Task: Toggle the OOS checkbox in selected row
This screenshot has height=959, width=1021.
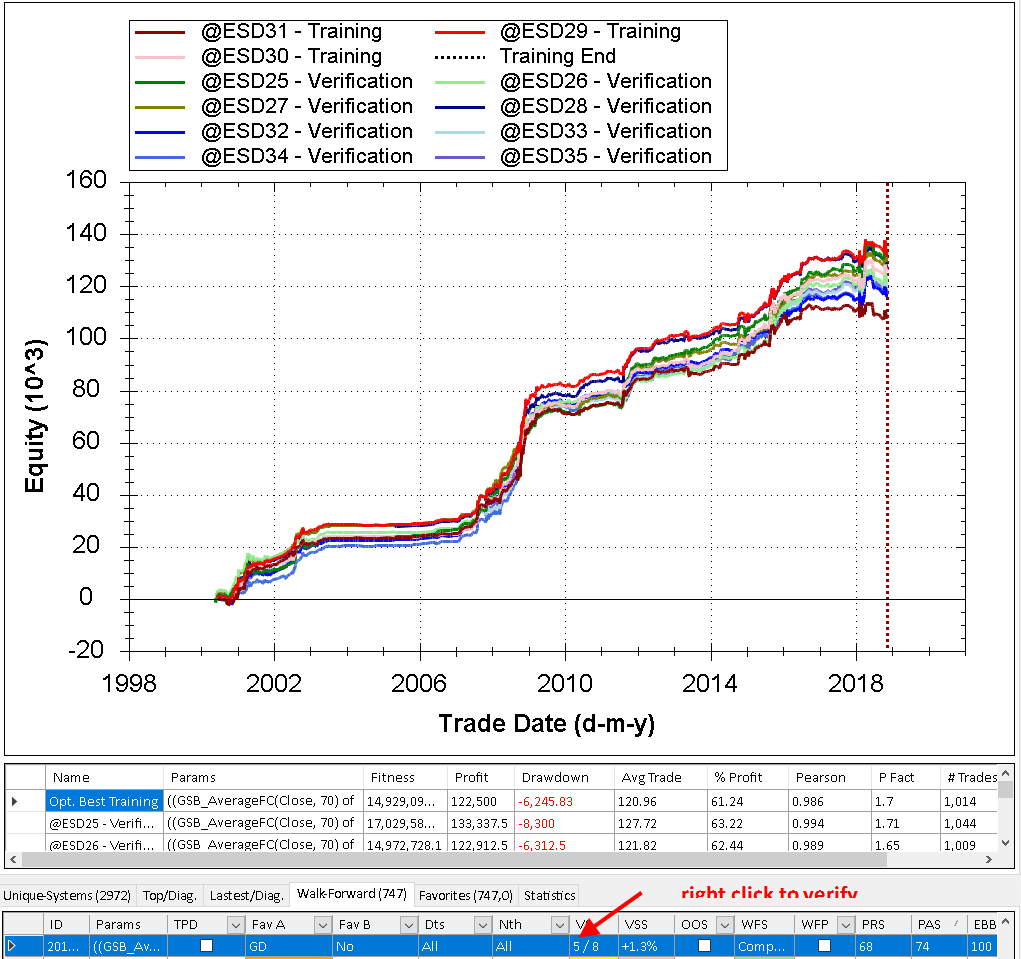Action: (x=704, y=946)
